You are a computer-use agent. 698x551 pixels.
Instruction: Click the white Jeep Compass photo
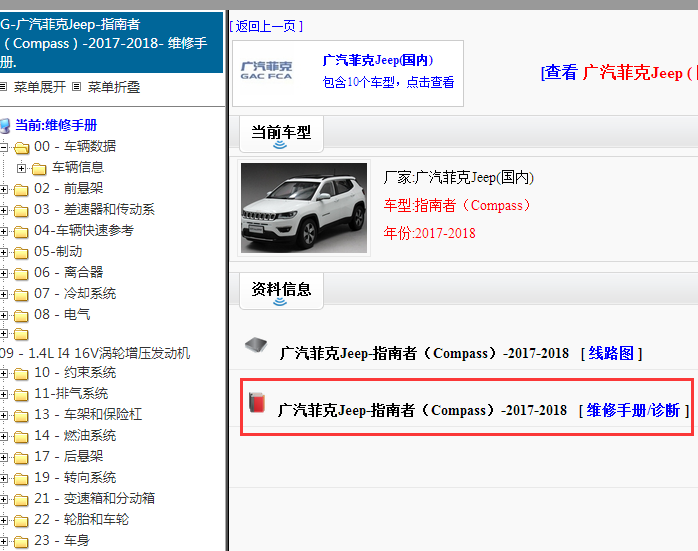(304, 208)
